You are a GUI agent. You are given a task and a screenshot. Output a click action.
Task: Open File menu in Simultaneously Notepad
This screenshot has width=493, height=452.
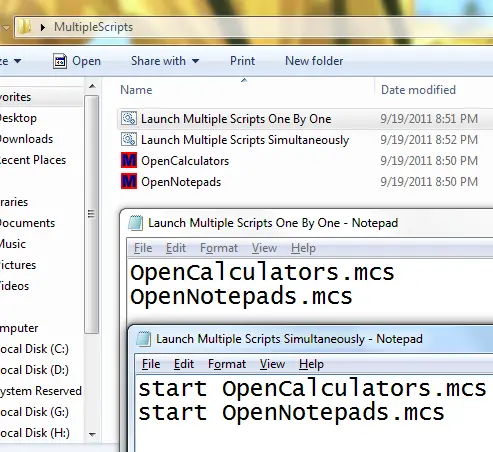pos(151,364)
